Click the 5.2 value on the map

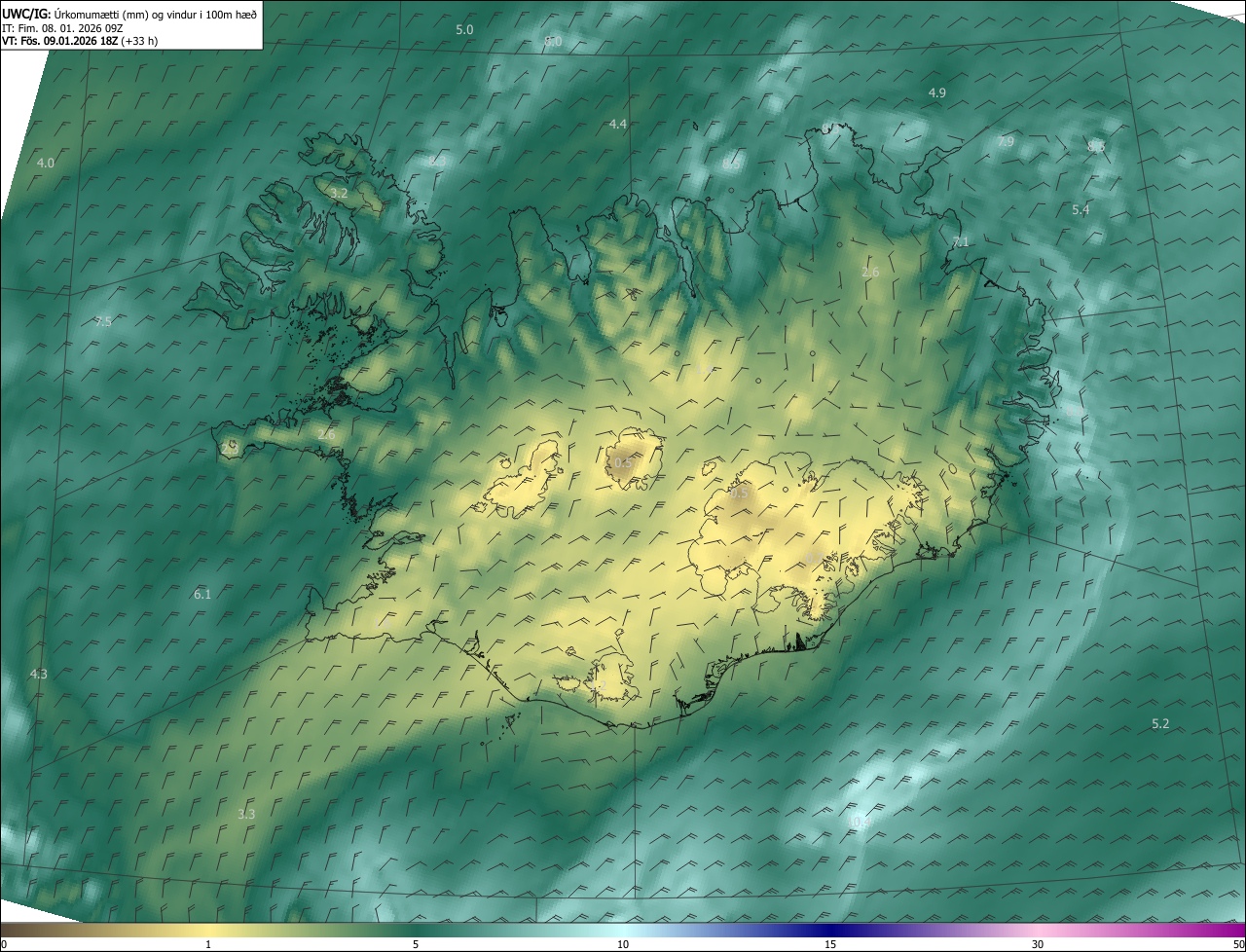(1160, 723)
